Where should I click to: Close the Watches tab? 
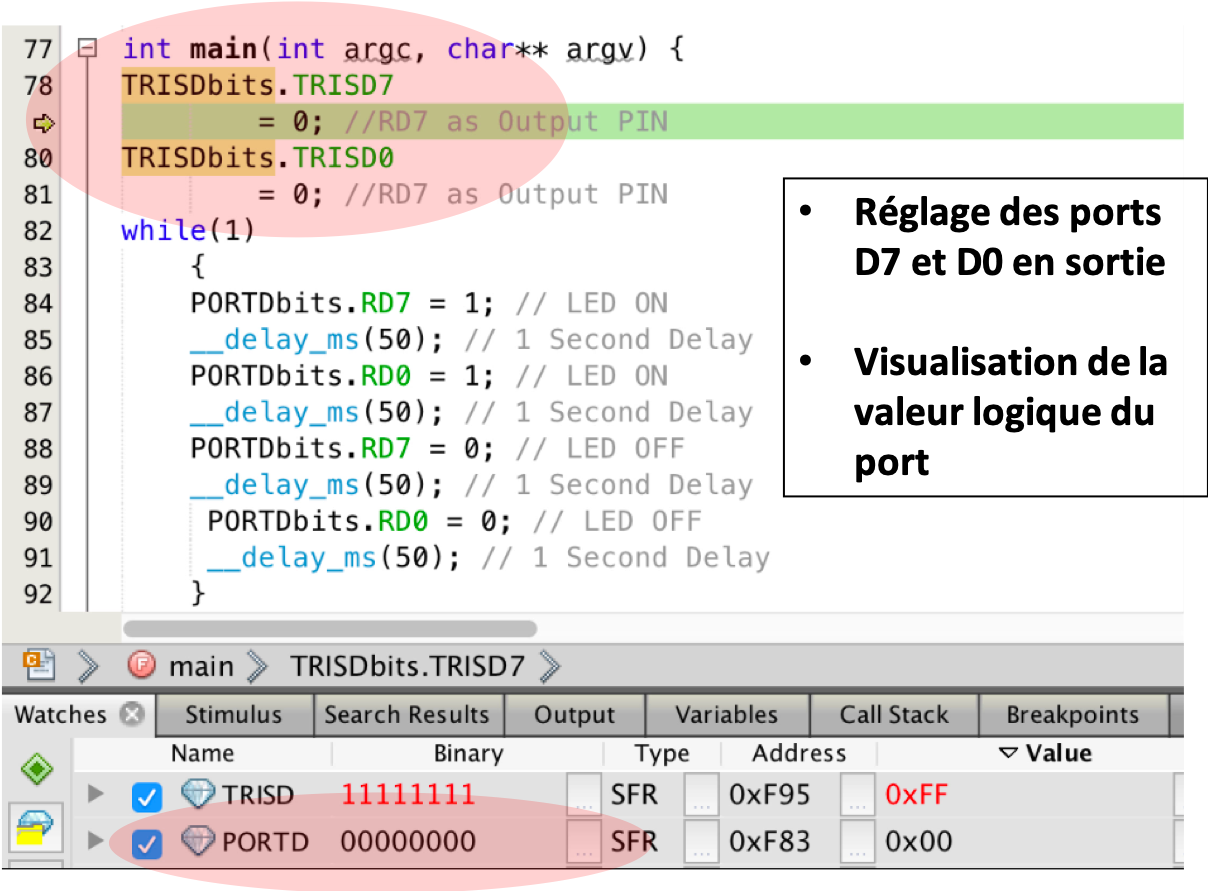131,715
